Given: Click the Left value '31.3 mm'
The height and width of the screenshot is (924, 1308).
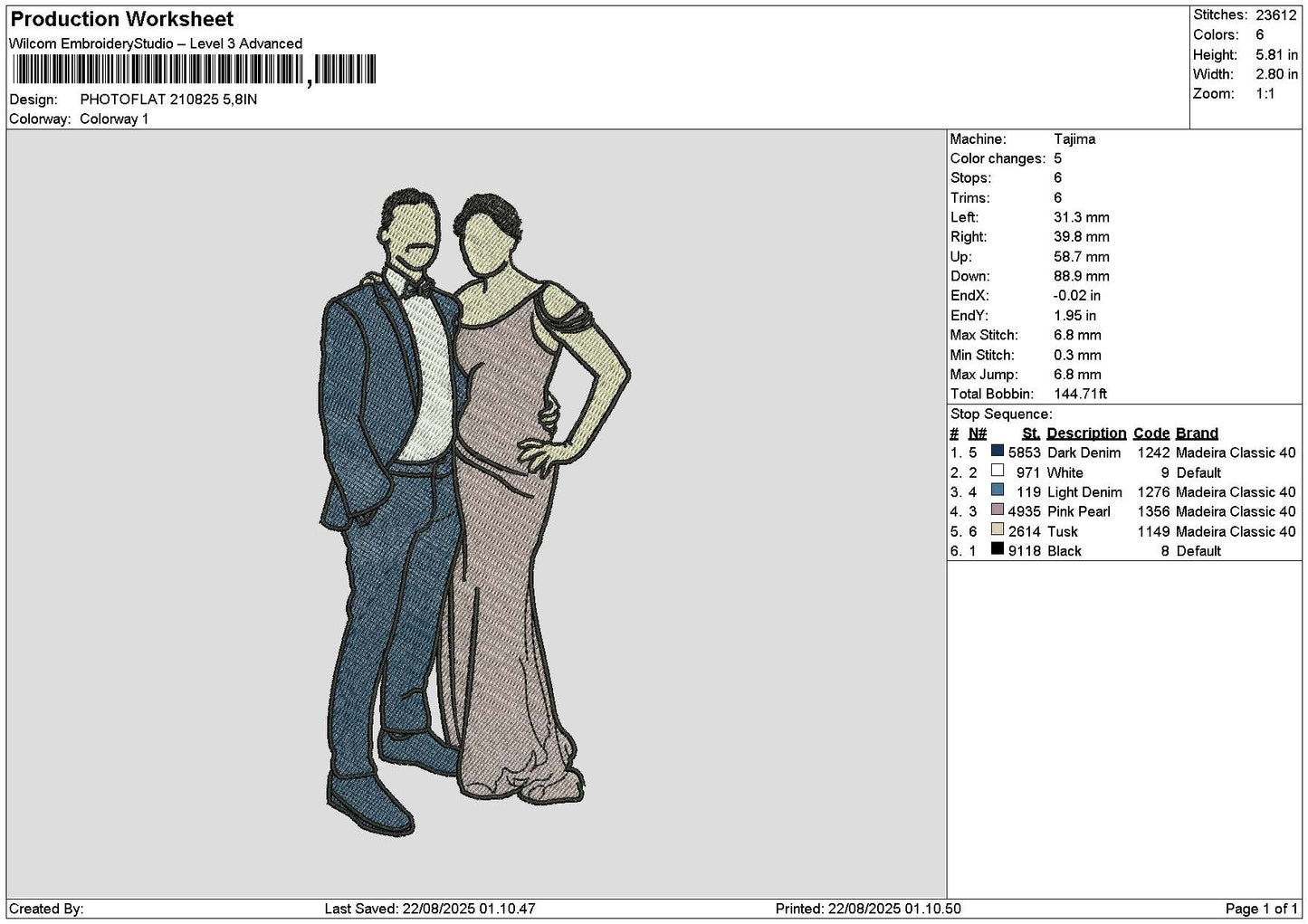Looking at the screenshot, I should (x=1081, y=218).
